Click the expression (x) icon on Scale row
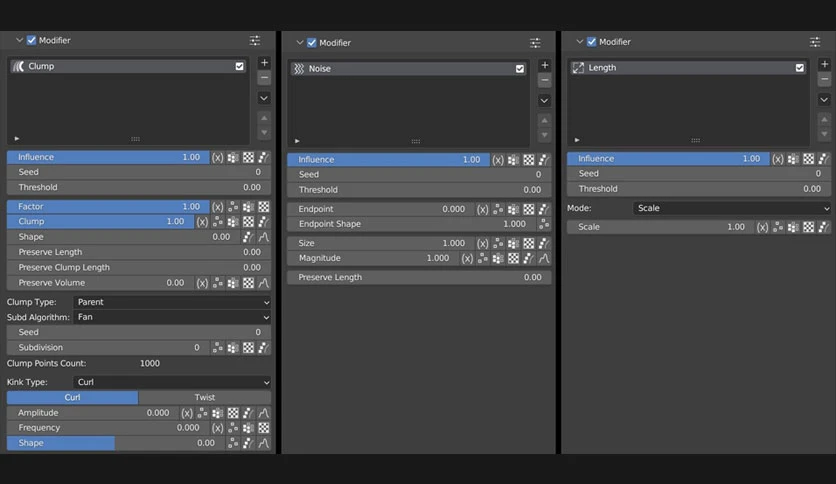Screen dimensions: 836x484 tap(762, 227)
